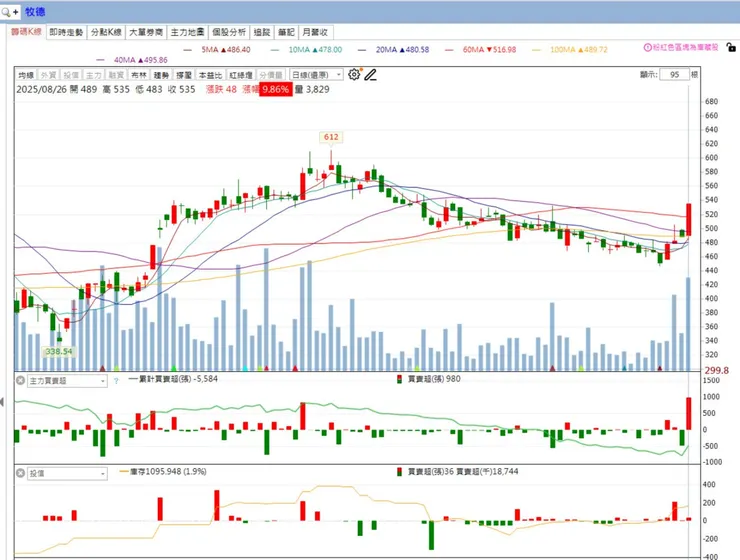Click the 100MA legend line swatch
740x560 pixels.
[x=536, y=50]
